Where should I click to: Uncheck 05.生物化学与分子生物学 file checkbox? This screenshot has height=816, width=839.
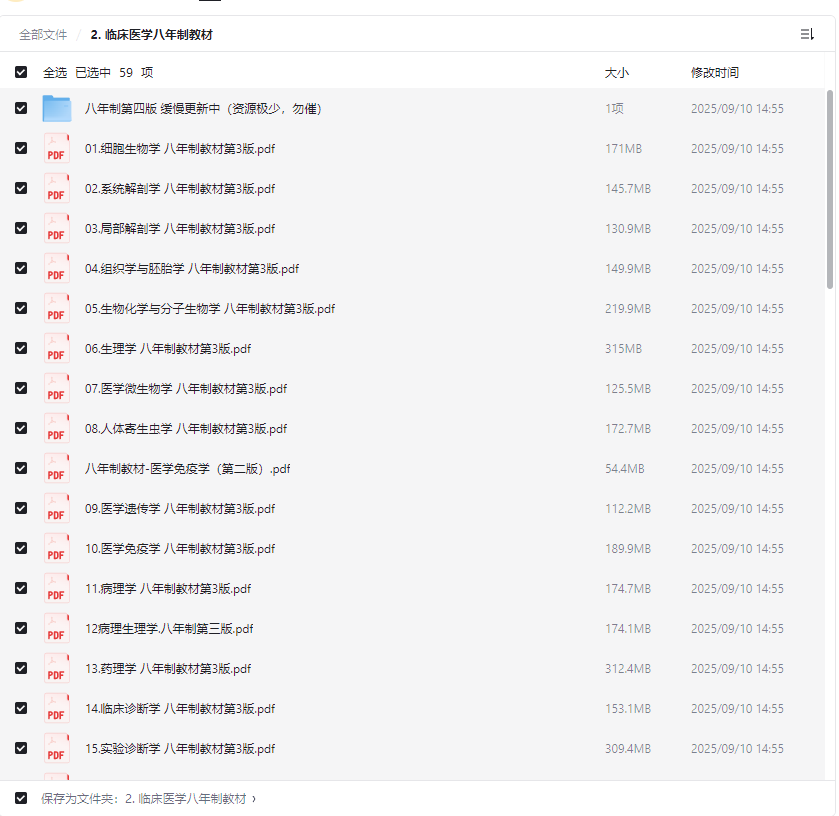tap(21, 308)
